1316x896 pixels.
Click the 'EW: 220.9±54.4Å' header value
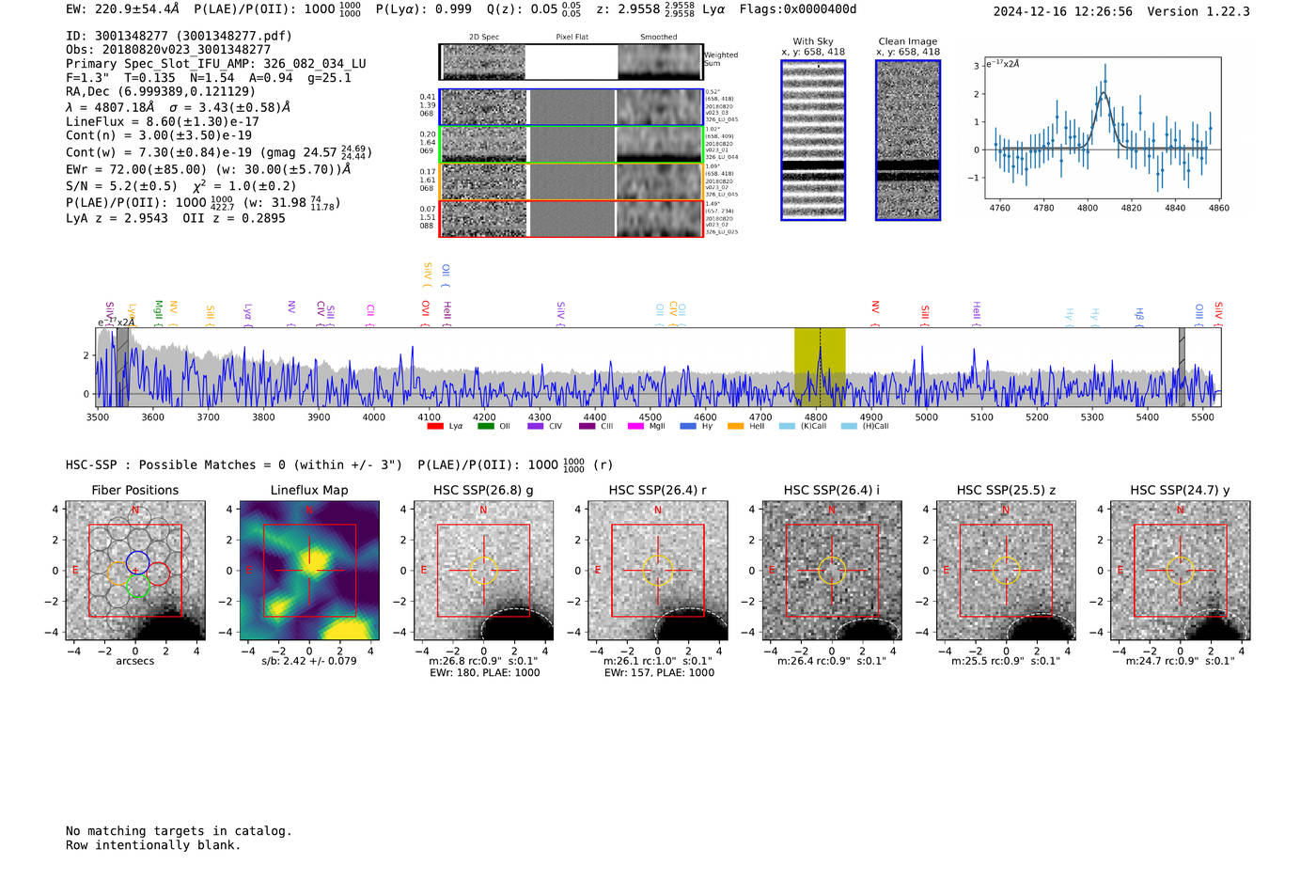[x=123, y=9]
